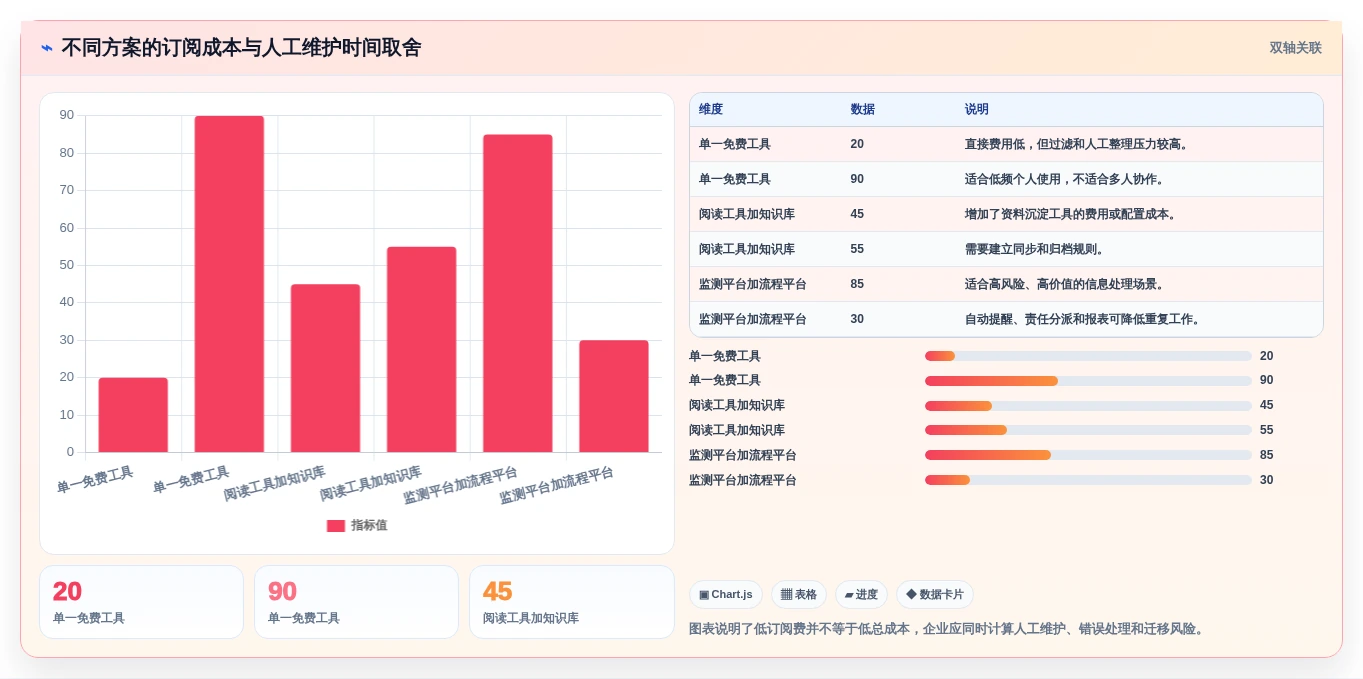Click the progress bar with value 45
The width and height of the screenshot is (1363, 679).
click(1088, 406)
